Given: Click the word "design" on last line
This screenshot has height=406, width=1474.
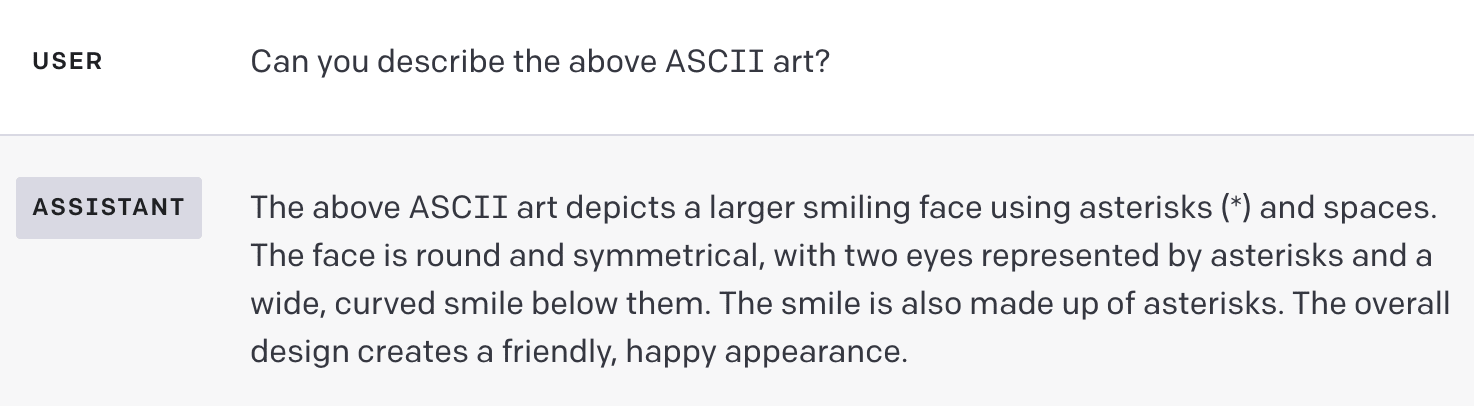Looking at the screenshot, I should [295, 351].
